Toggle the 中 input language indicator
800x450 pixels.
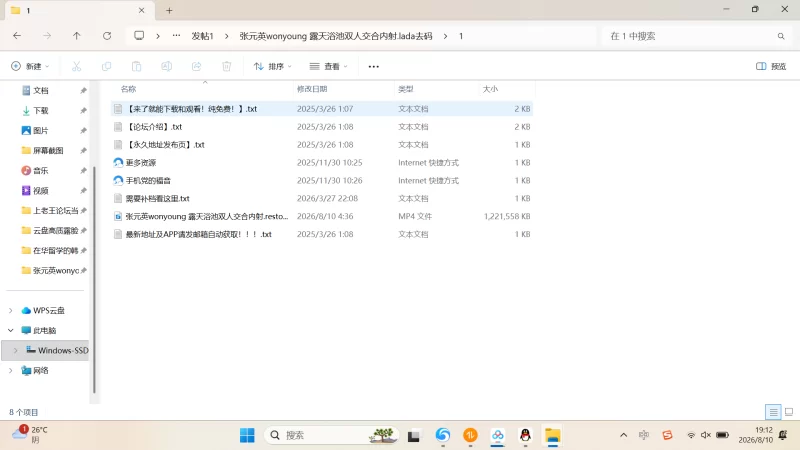click(644, 435)
